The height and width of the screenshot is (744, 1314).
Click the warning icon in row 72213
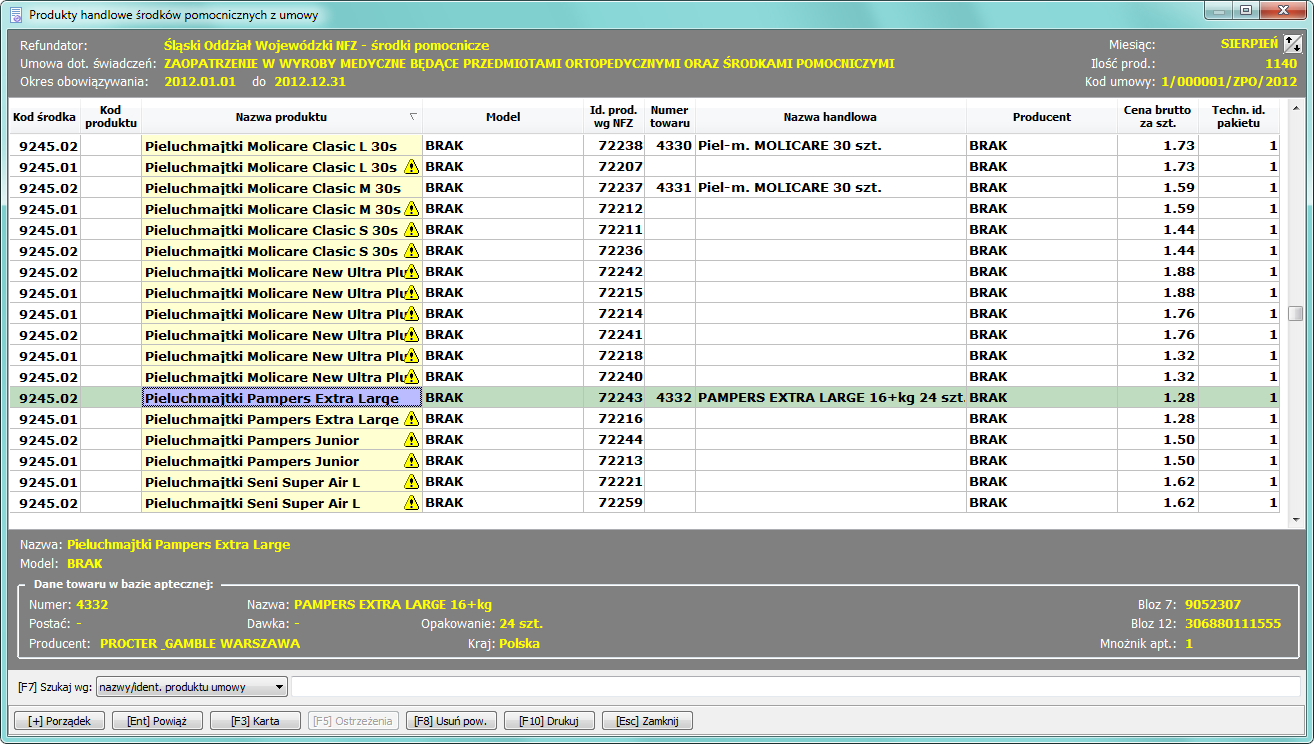tap(411, 461)
